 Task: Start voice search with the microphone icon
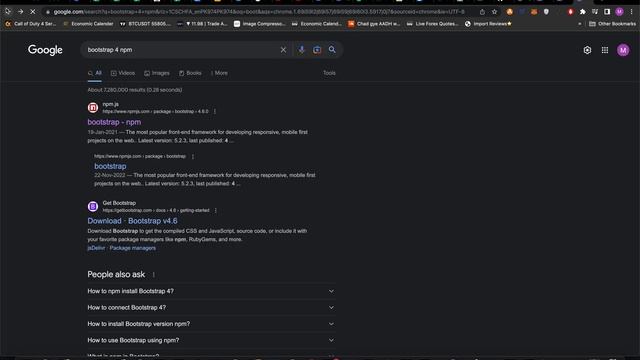tap(301, 50)
